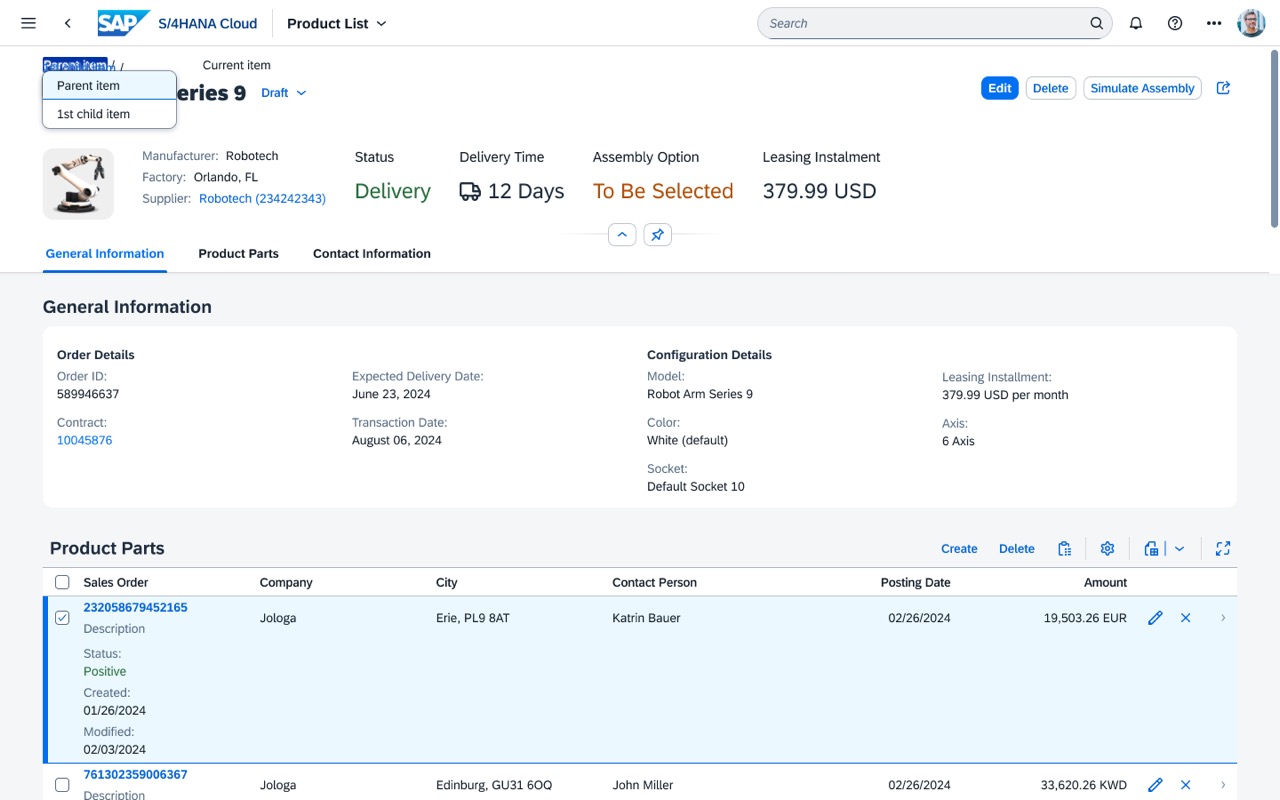This screenshot has width=1280, height=800.
Task: Edit the row 232058679452165 with pencil icon
Action: 1155,618
